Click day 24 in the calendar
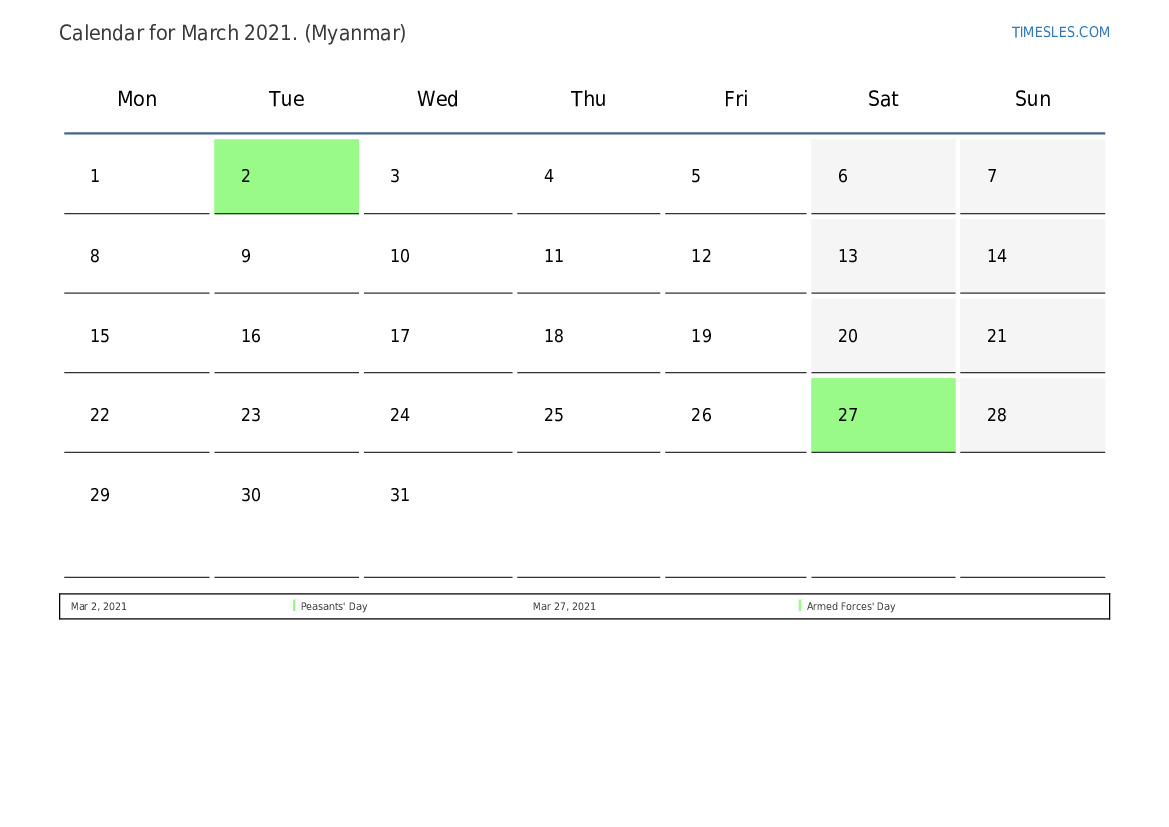 pos(438,415)
